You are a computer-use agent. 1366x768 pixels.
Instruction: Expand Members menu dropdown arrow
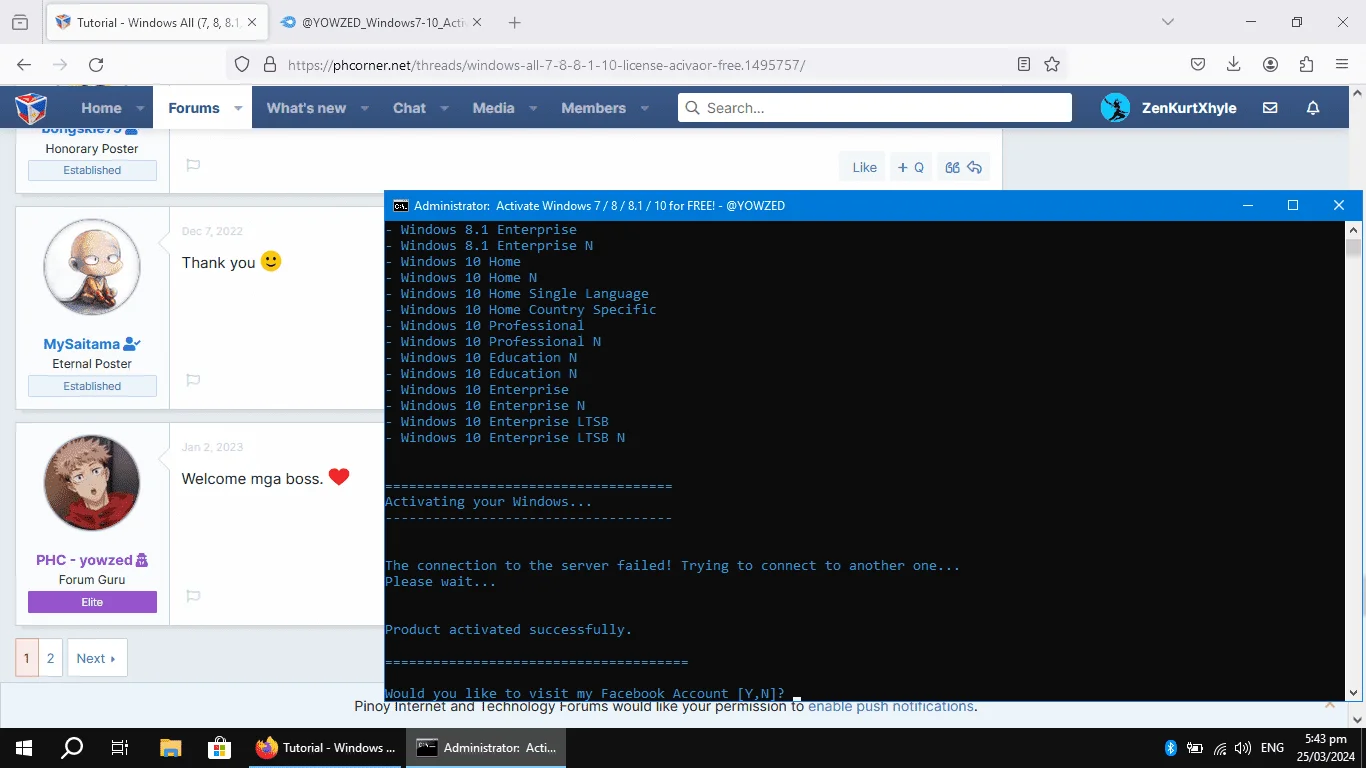[644, 108]
